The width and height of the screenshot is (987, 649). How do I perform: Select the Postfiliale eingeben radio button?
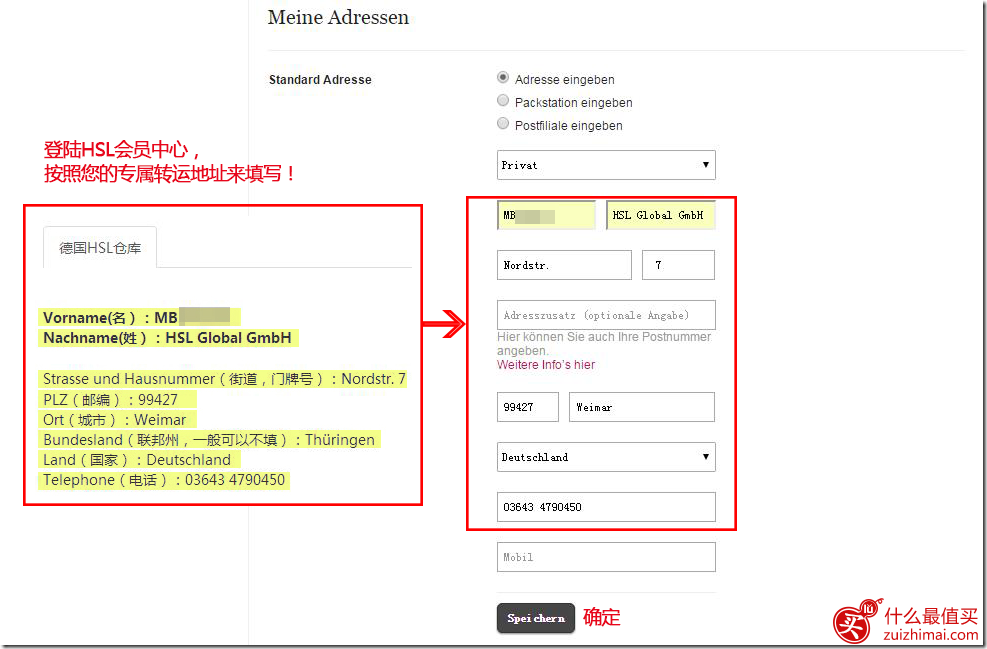tap(503, 123)
